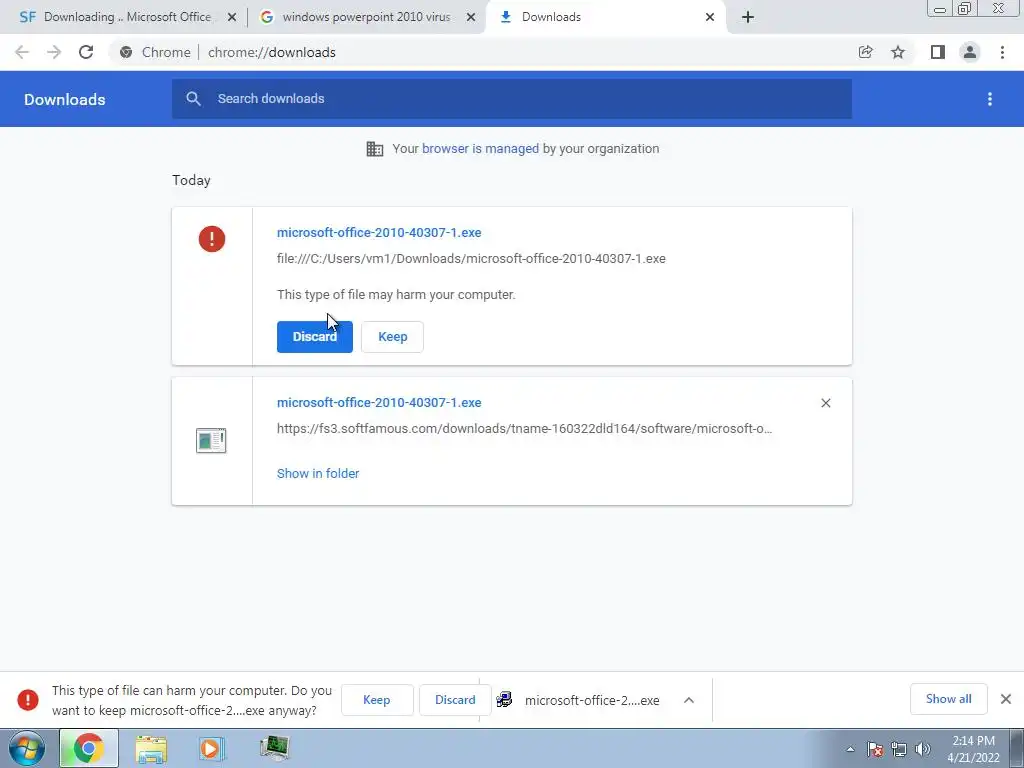
Task: Discard the dangerous microsoft-office exe download
Action: pos(315,337)
